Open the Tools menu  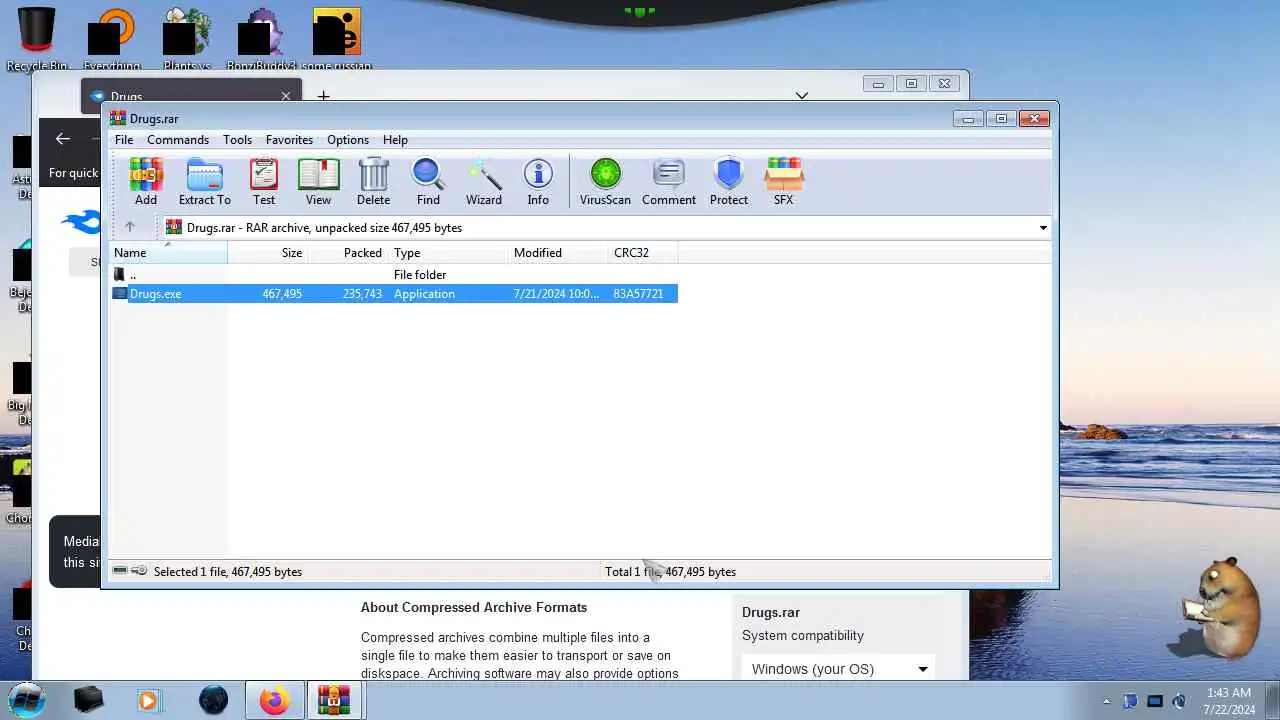pos(237,140)
